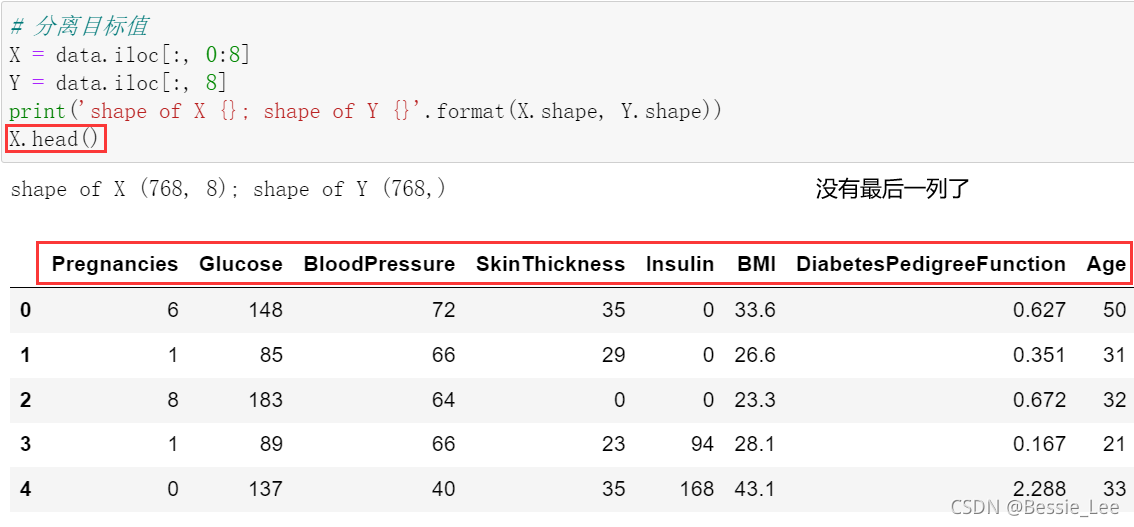Click the Y = data.iloc line
The width and height of the screenshot is (1134, 527).
[x=117, y=83]
